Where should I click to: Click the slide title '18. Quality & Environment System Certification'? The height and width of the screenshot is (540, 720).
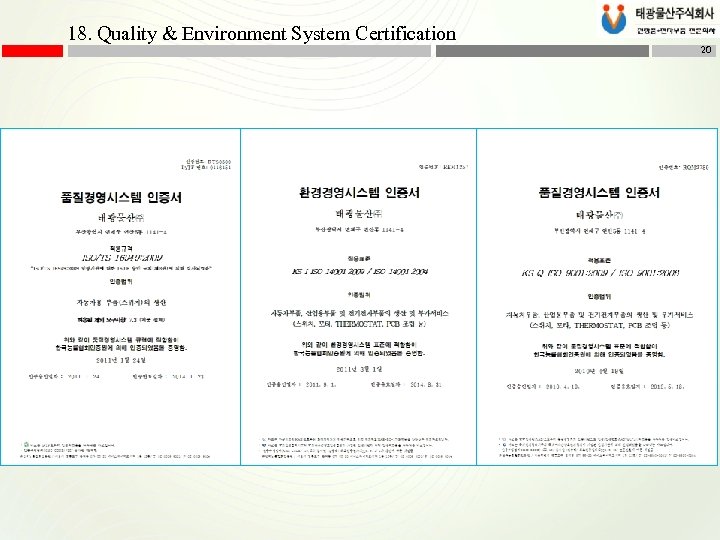pos(262,34)
